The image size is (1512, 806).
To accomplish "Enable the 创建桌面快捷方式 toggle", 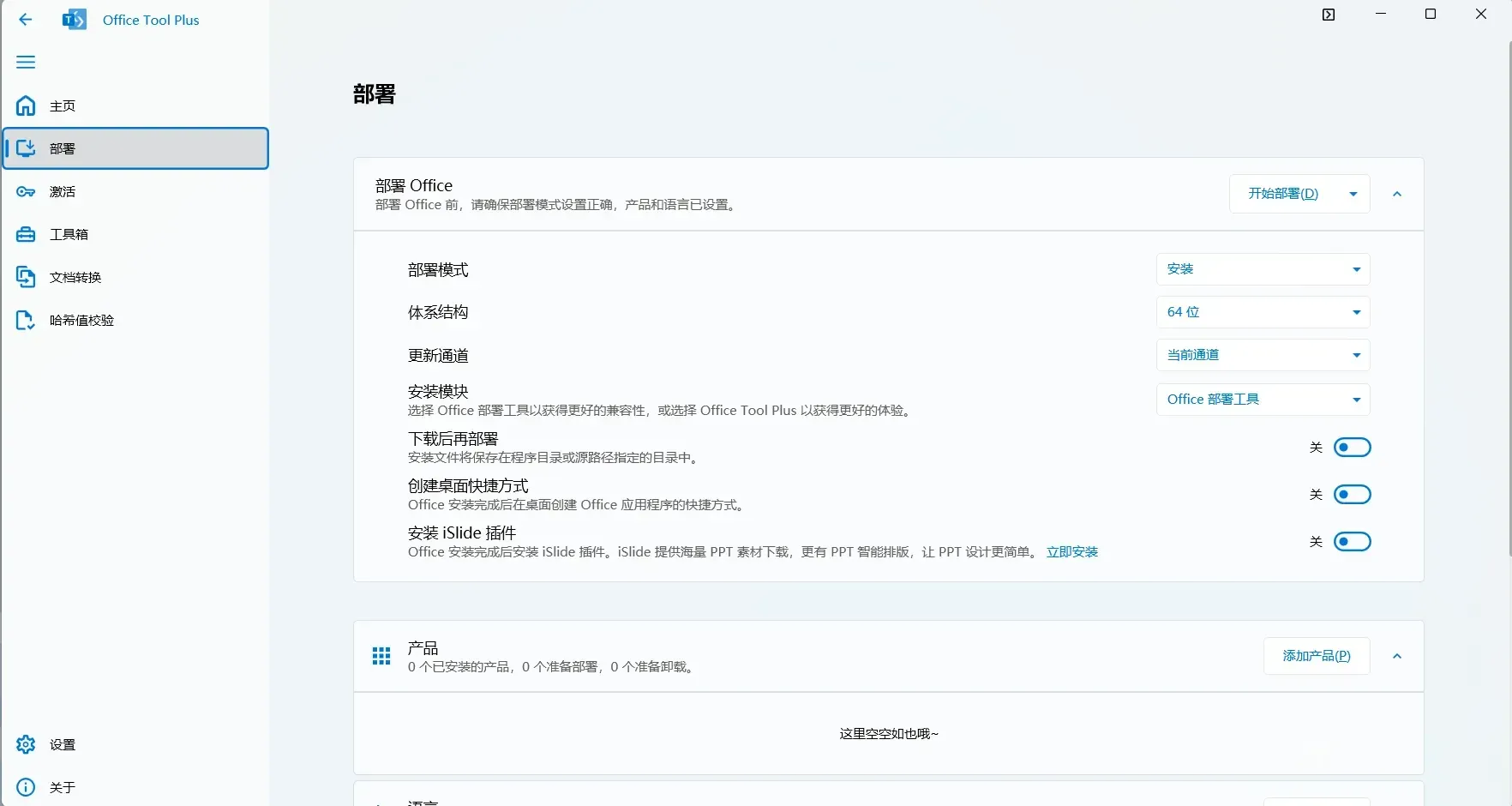I will (1353, 495).
